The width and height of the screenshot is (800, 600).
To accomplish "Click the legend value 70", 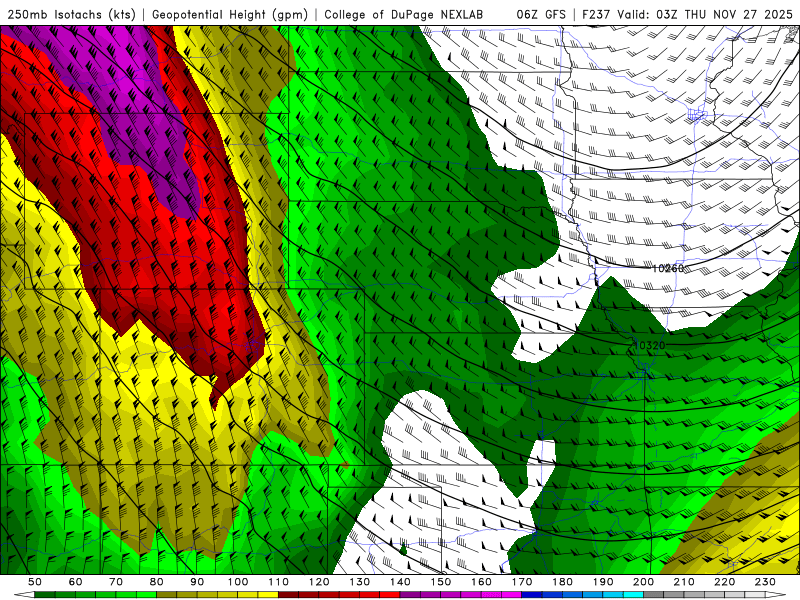I will point(116,582).
